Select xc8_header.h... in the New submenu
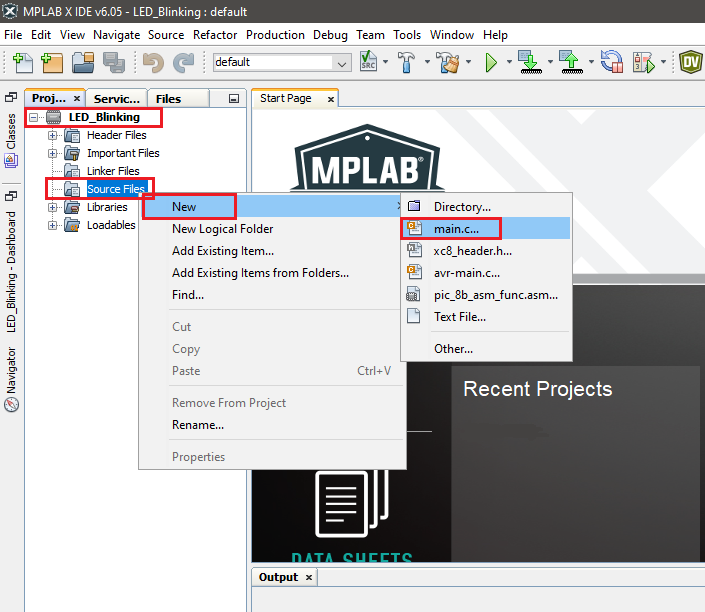Viewport: 705px width, 612px height. [486, 251]
